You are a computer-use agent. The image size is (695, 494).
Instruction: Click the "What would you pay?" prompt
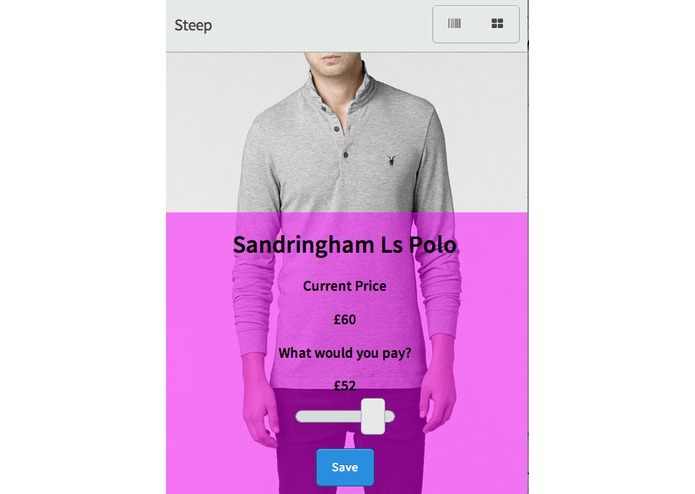344,353
